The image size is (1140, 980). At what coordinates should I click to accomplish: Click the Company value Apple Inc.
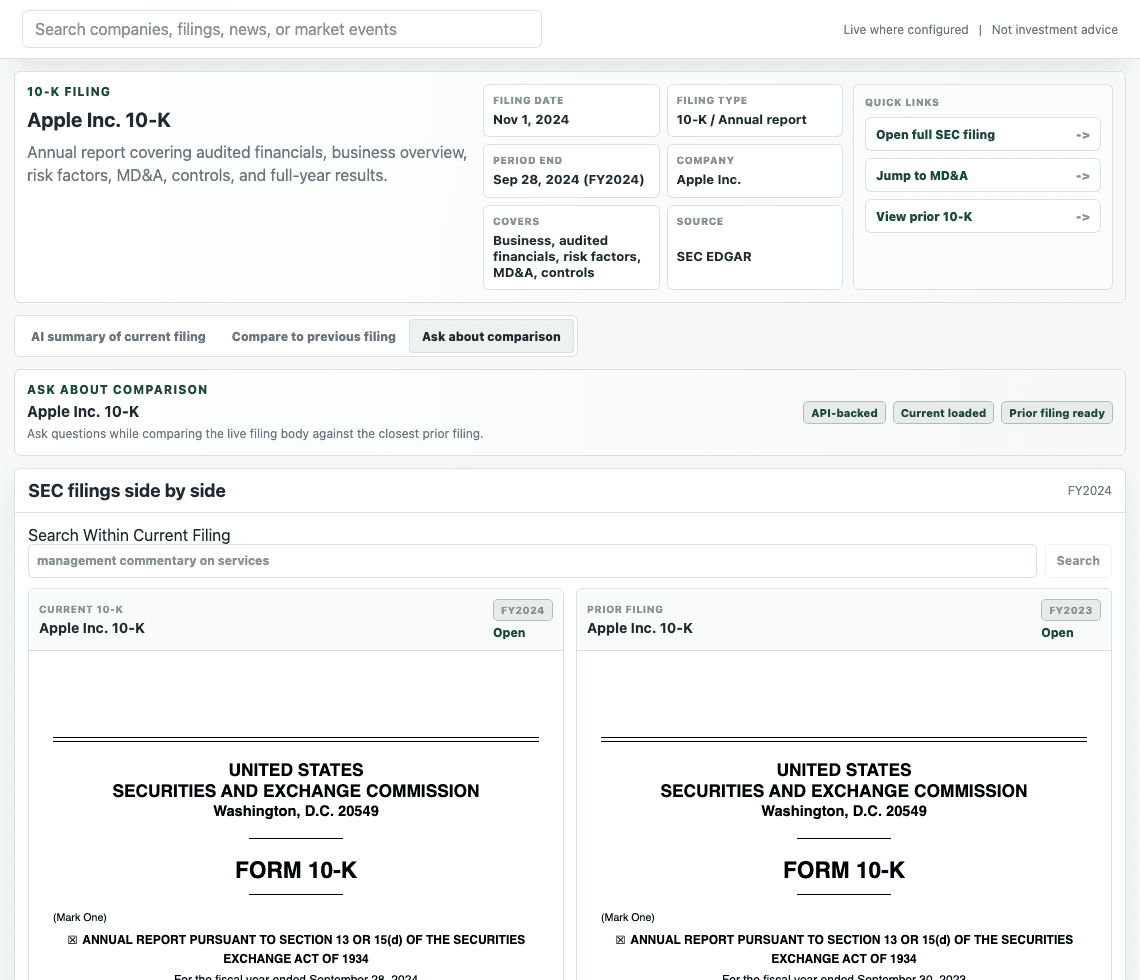[x=708, y=180]
